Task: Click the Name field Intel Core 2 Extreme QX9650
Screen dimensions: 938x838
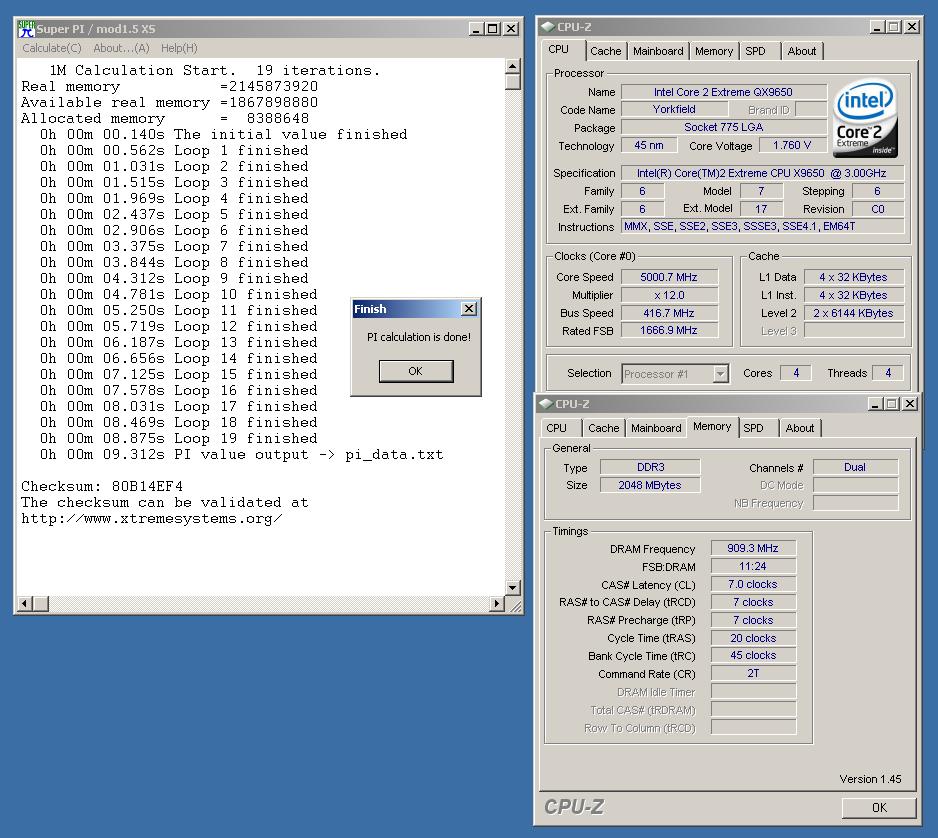Action: click(724, 92)
